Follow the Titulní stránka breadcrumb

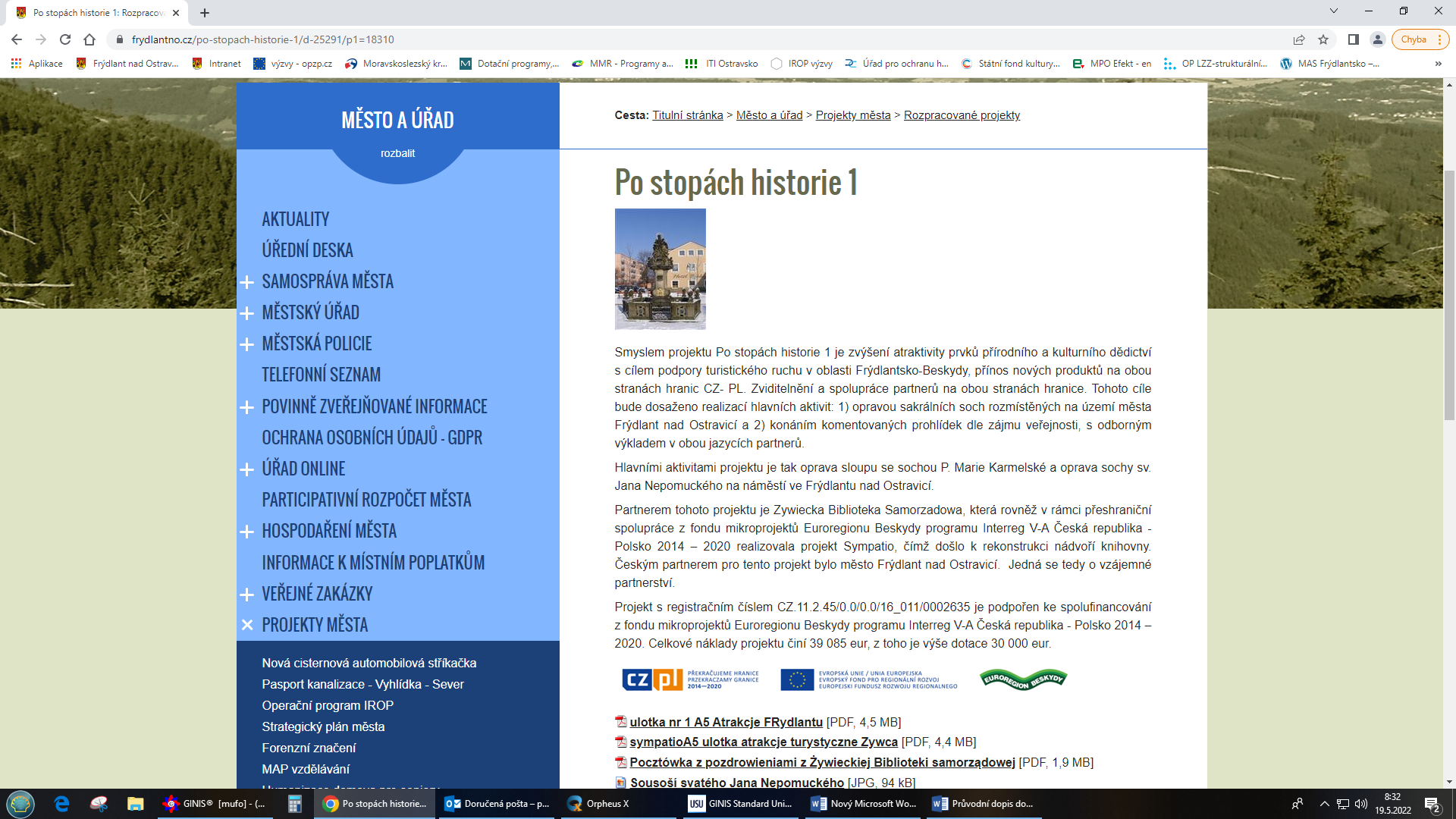(x=687, y=115)
